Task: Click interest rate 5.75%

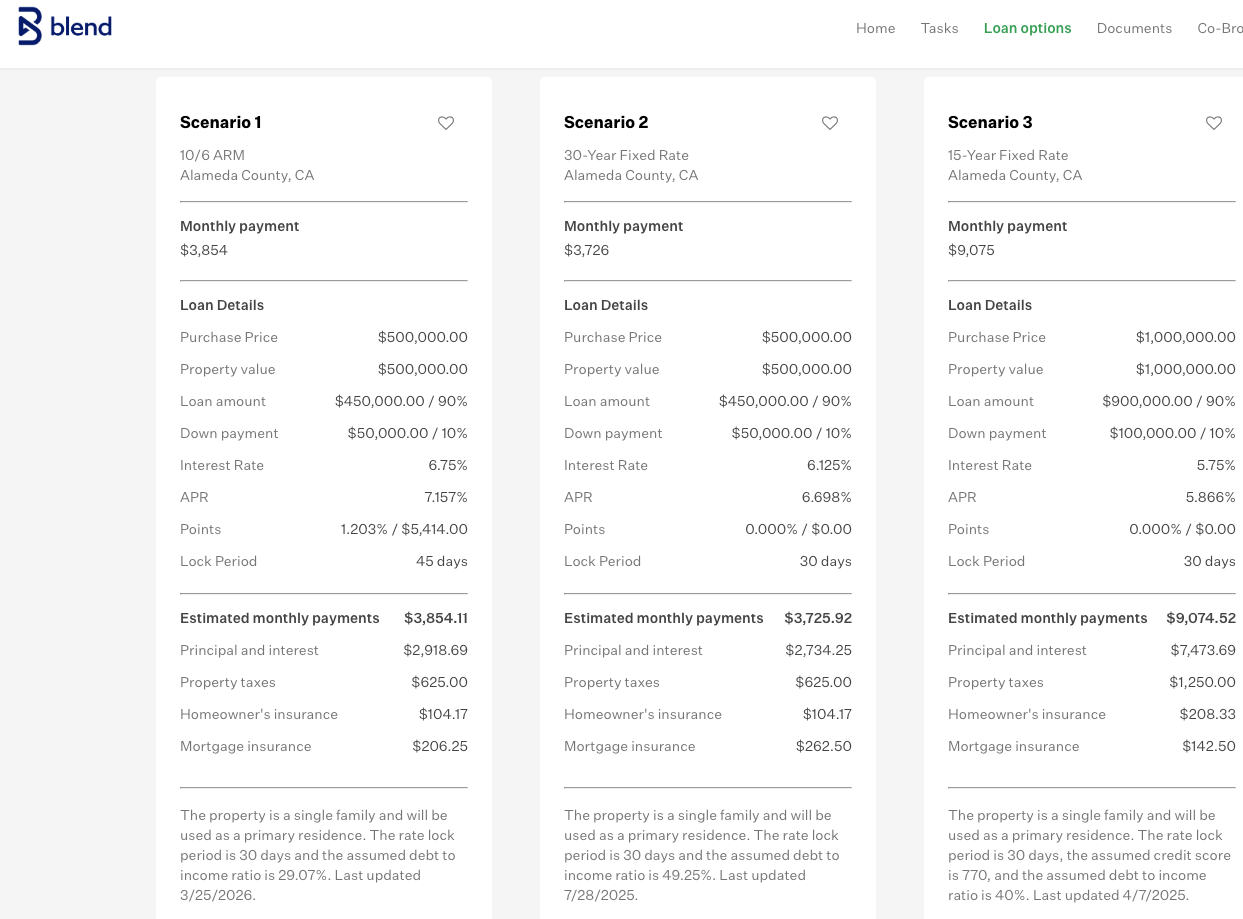Action: coord(1216,465)
